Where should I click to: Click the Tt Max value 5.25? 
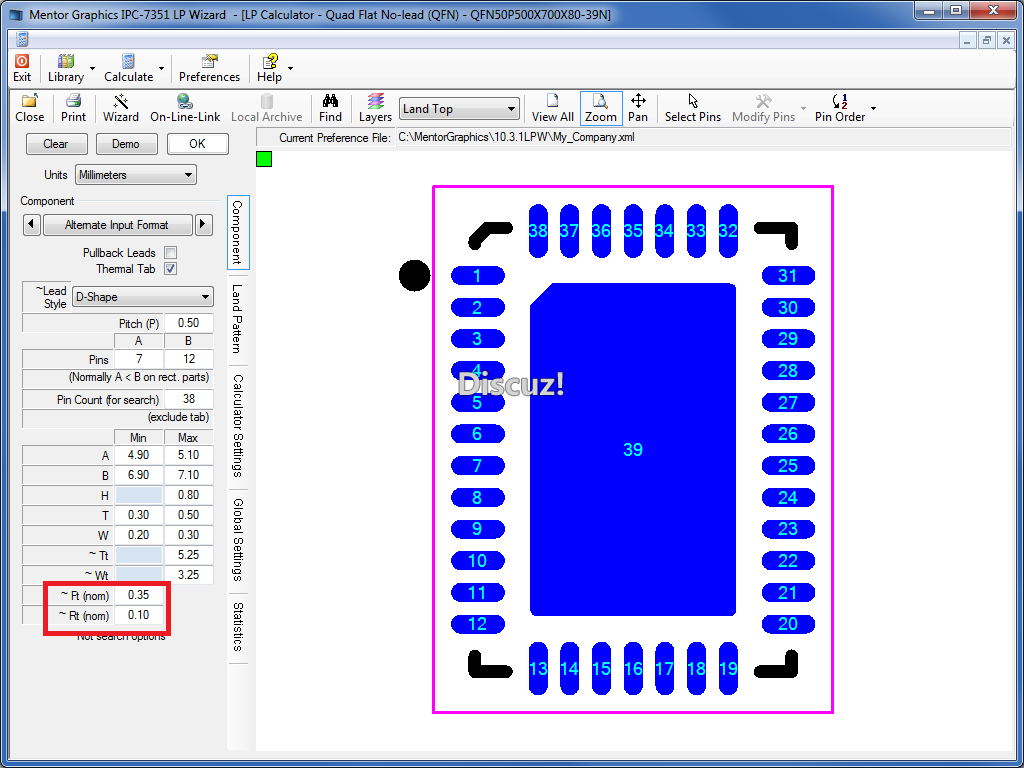coord(188,555)
